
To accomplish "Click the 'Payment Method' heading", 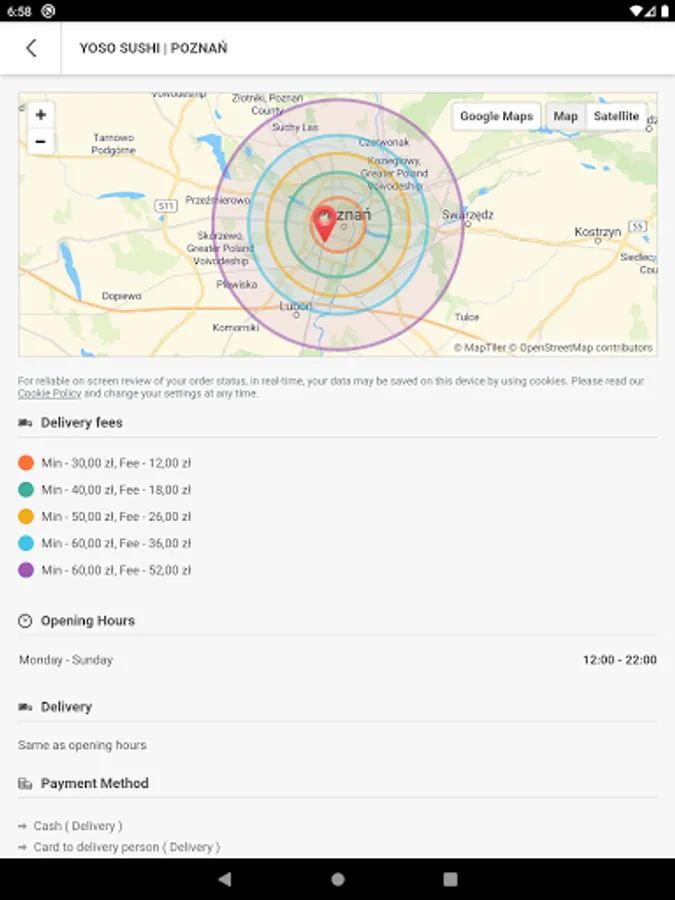I will [95, 783].
